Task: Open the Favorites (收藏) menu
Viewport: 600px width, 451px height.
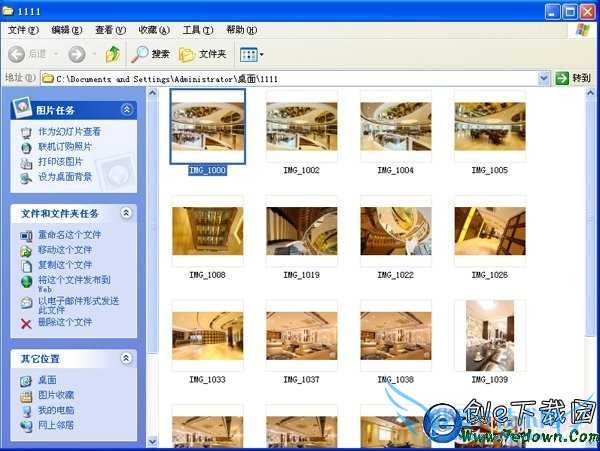Action: tap(154, 30)
